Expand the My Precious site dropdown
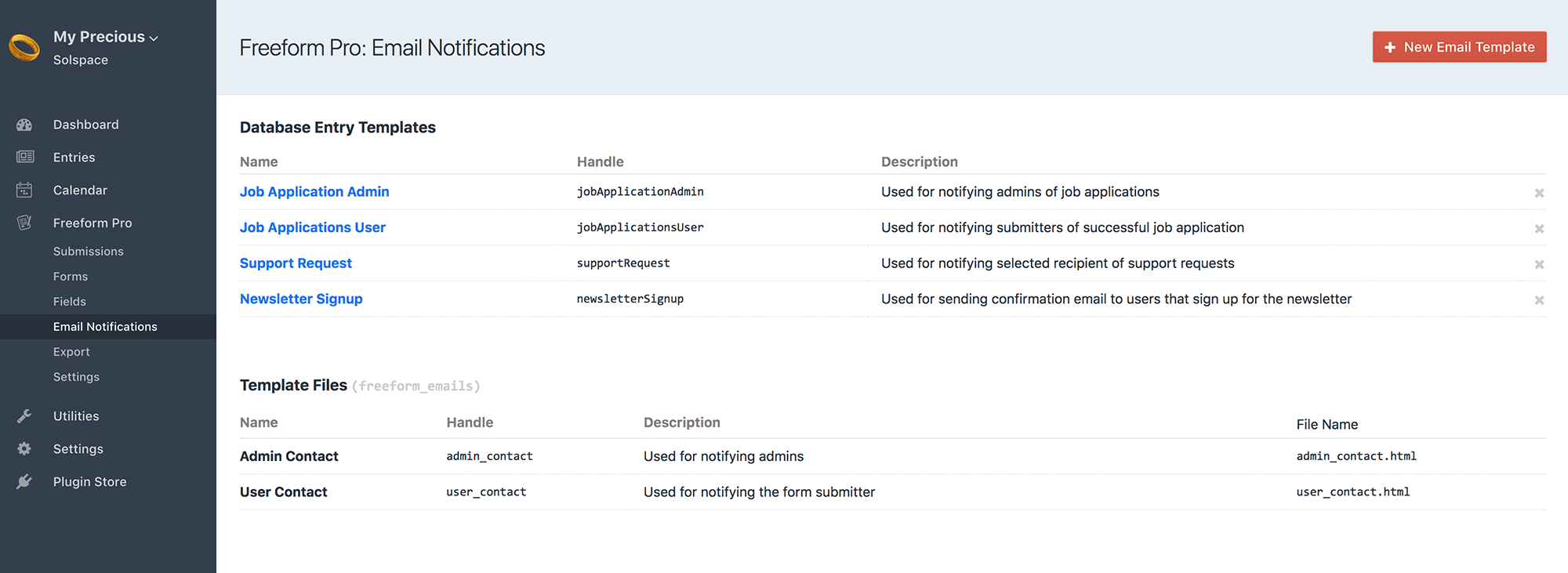The width and height of the screenshot is (1568, 573). click(x=106, y=37)
